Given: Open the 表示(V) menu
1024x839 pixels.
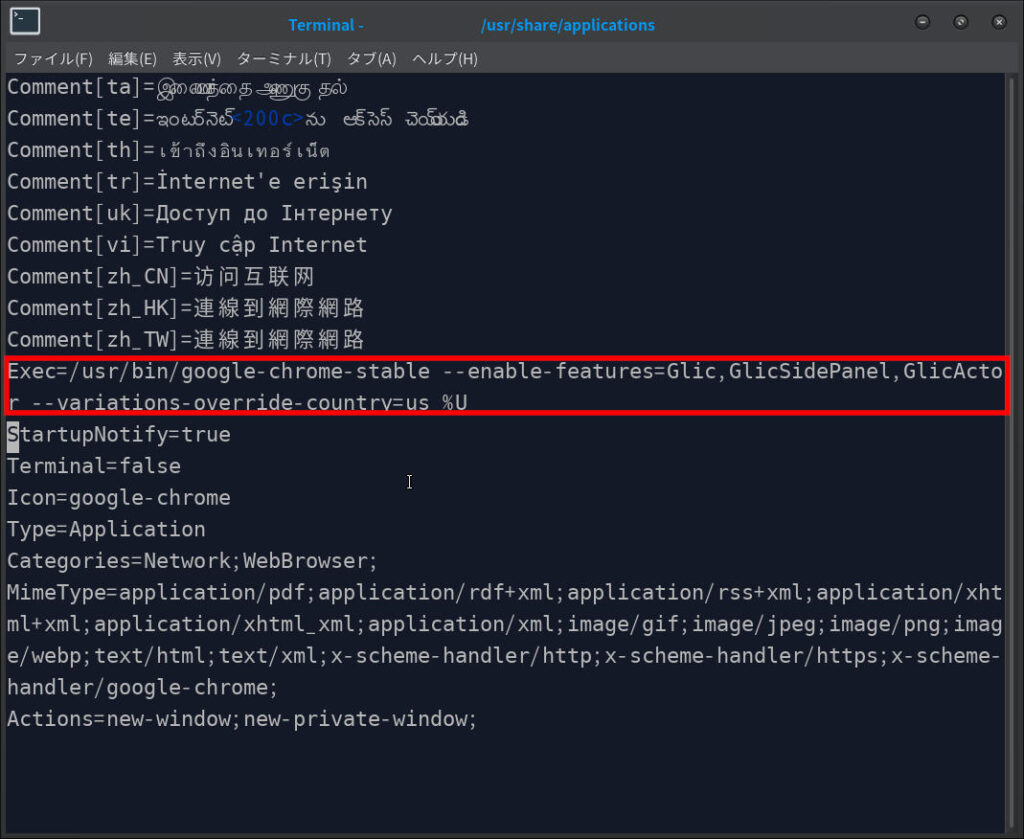Looking at the screenshot, I should (197, 59).
